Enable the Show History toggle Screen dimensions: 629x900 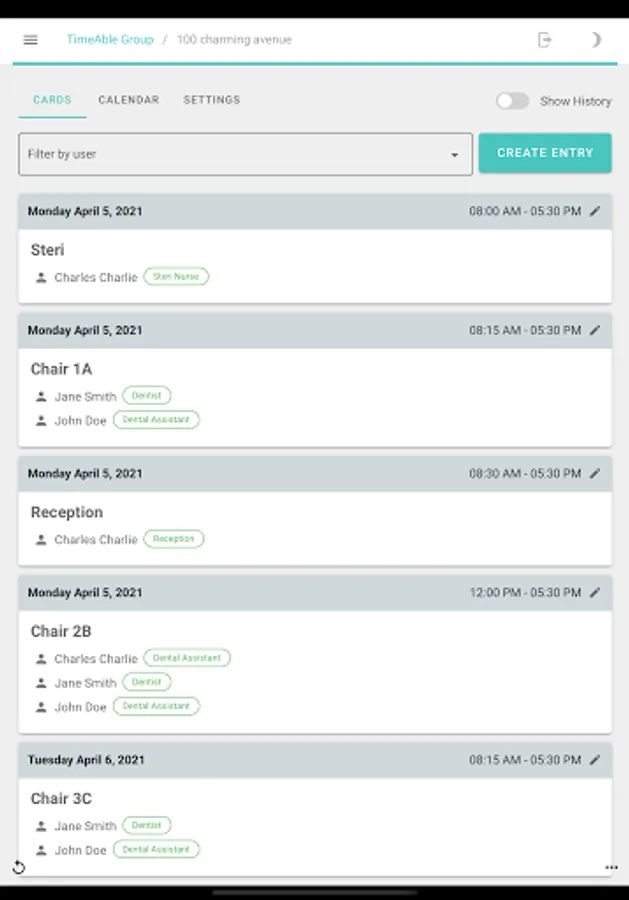(512, 101)
